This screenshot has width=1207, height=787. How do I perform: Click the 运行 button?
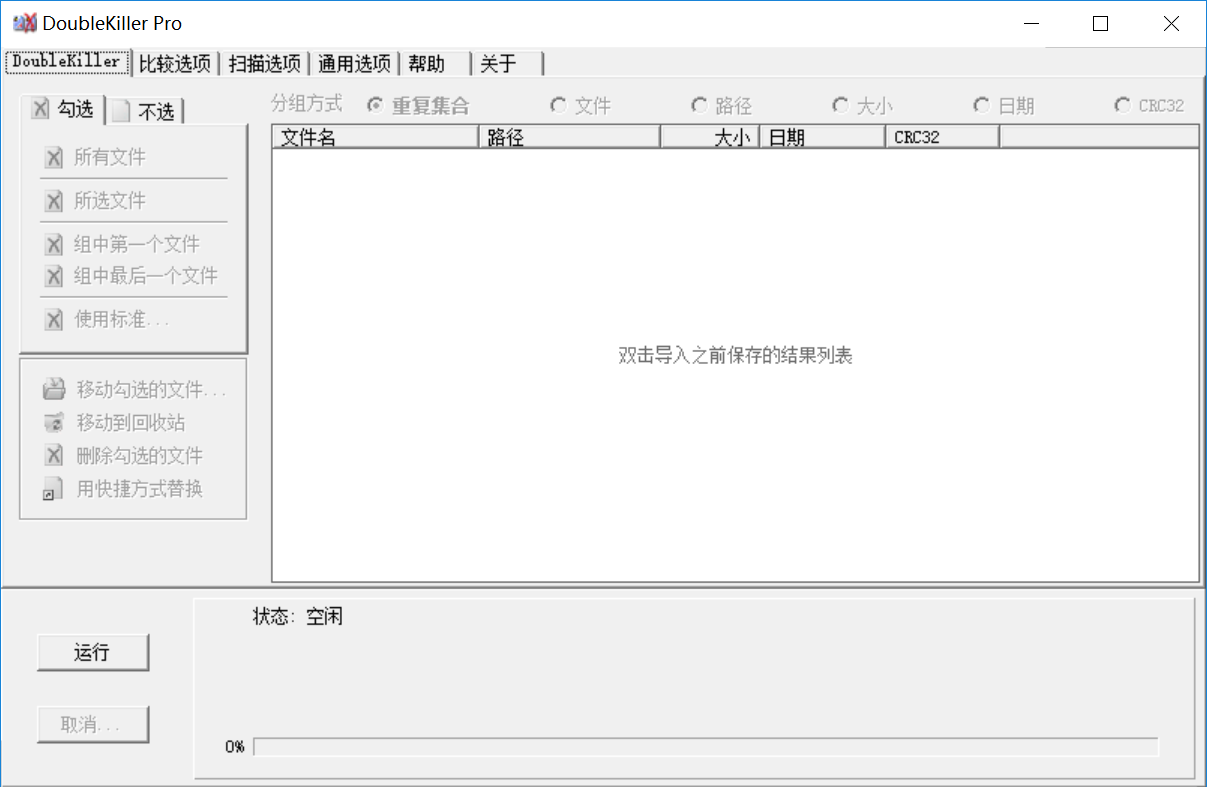92,653
